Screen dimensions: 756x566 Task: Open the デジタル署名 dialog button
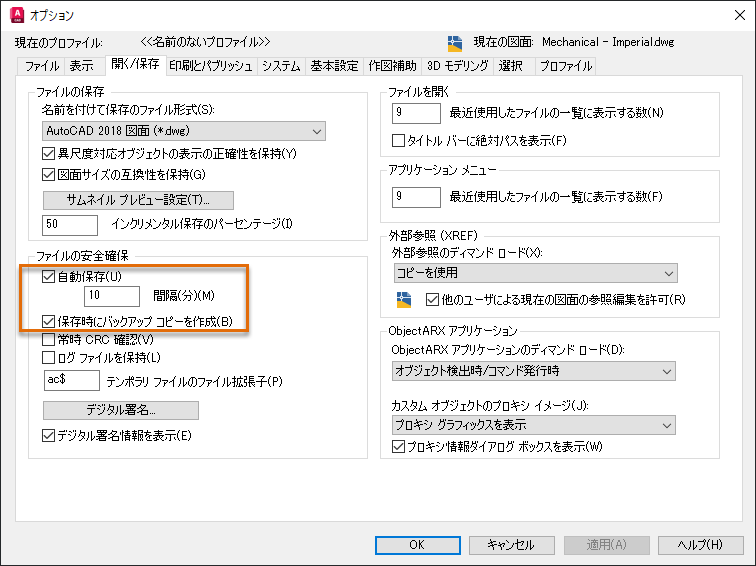(121, 410)
